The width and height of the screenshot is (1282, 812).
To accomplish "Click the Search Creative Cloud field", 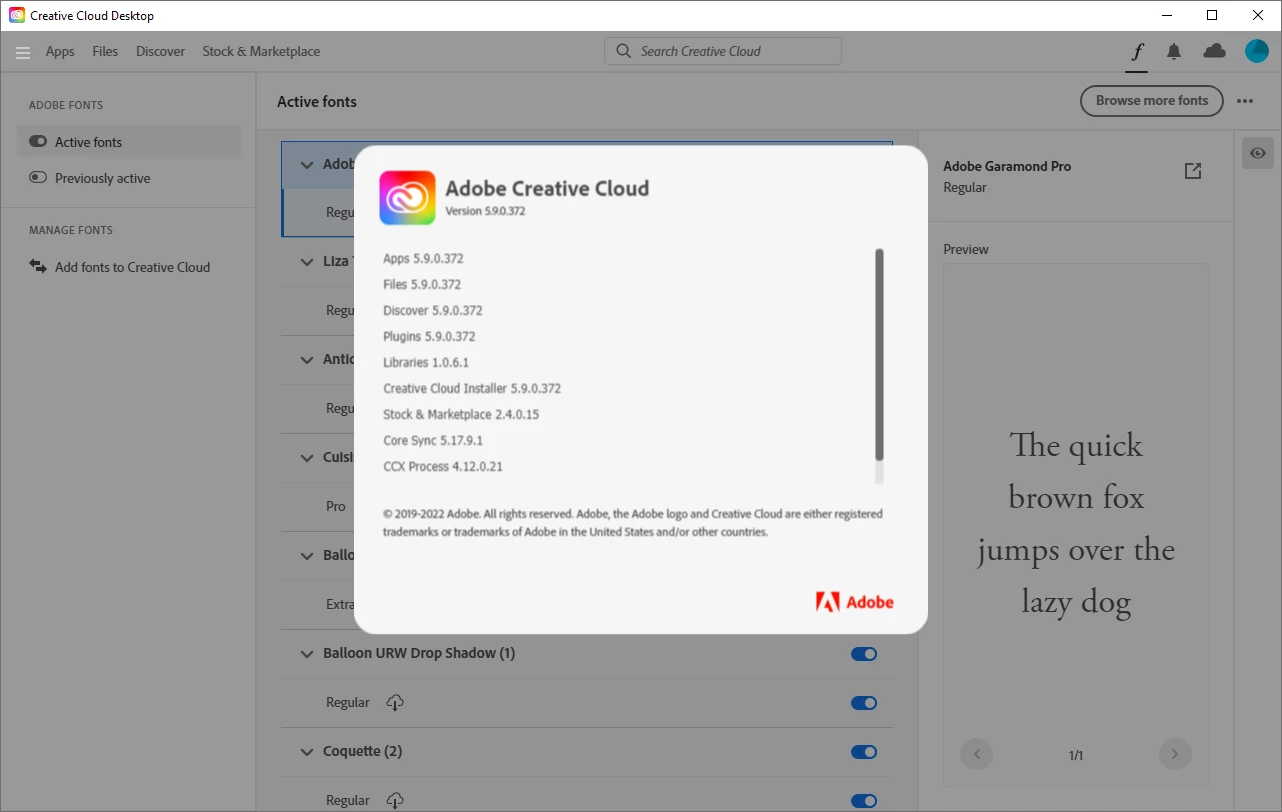I will click(723, 51).
